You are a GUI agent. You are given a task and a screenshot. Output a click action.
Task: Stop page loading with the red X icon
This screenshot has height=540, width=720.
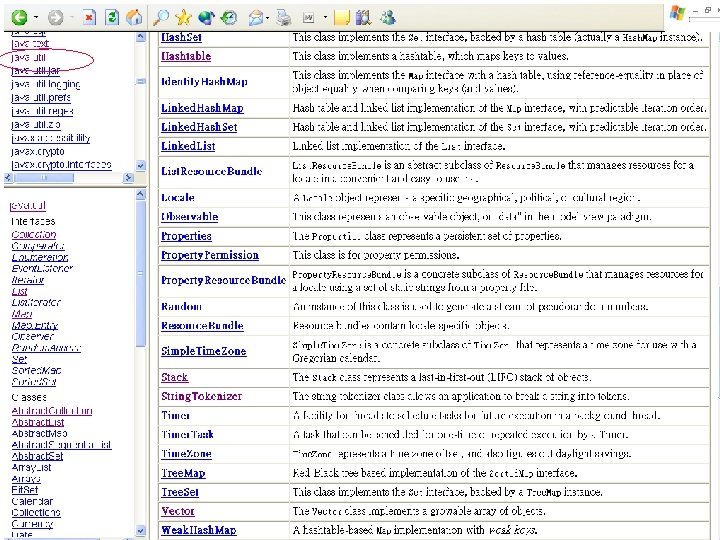90,17
